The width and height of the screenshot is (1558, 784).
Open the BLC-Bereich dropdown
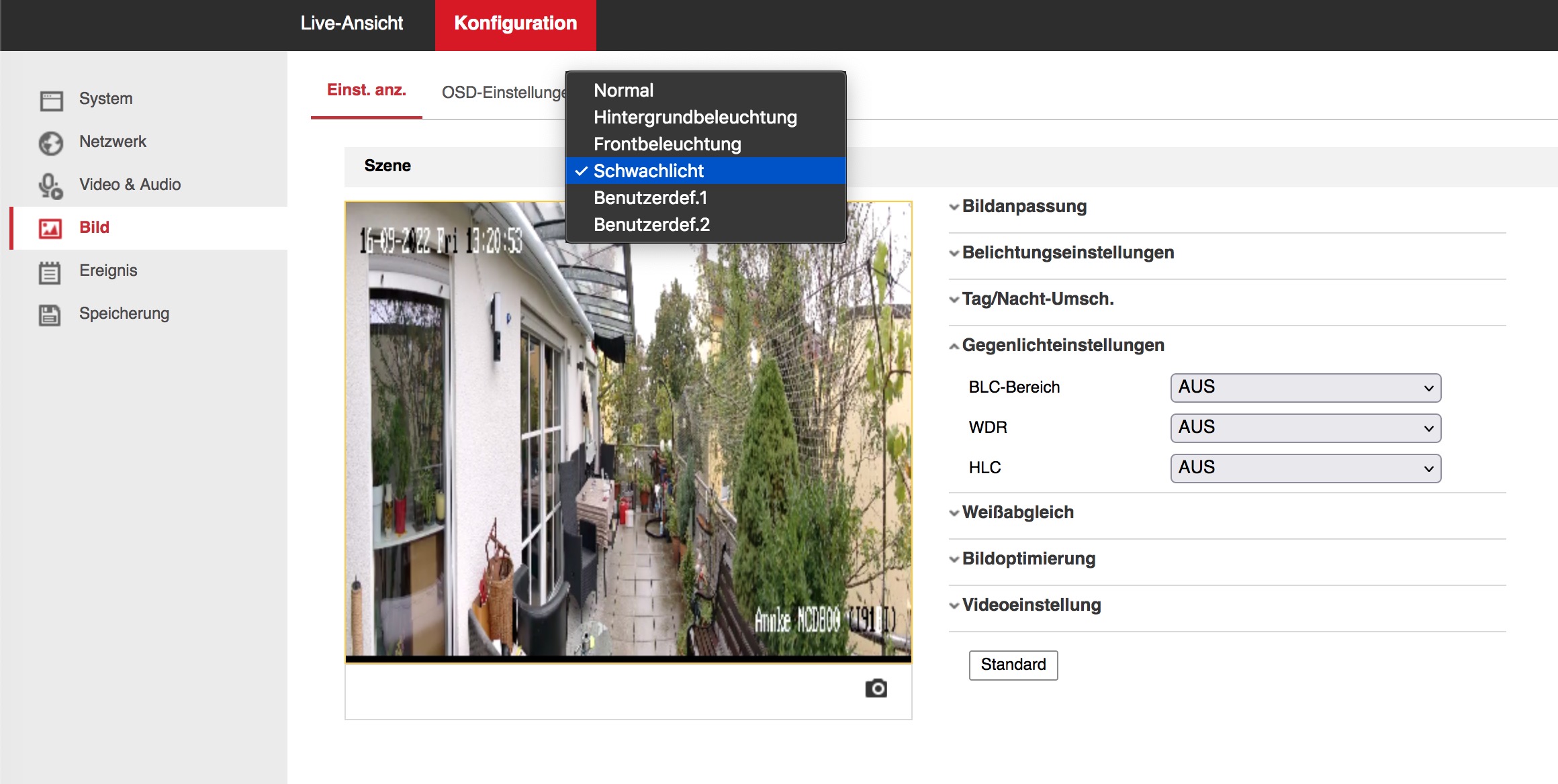tap(1305, 388)
